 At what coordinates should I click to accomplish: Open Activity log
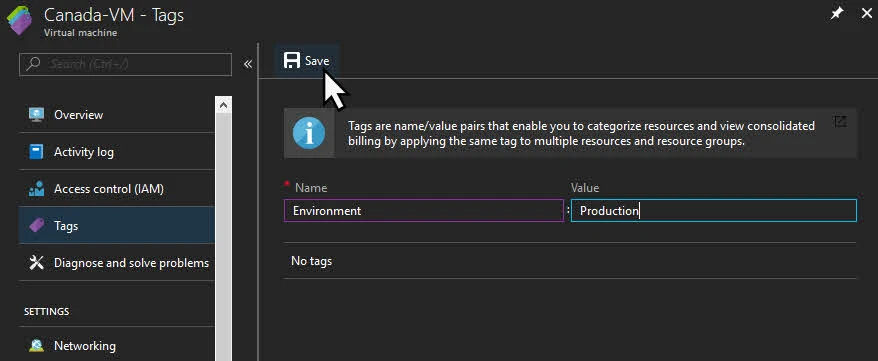pyautogui.click(x=116, y=152)
